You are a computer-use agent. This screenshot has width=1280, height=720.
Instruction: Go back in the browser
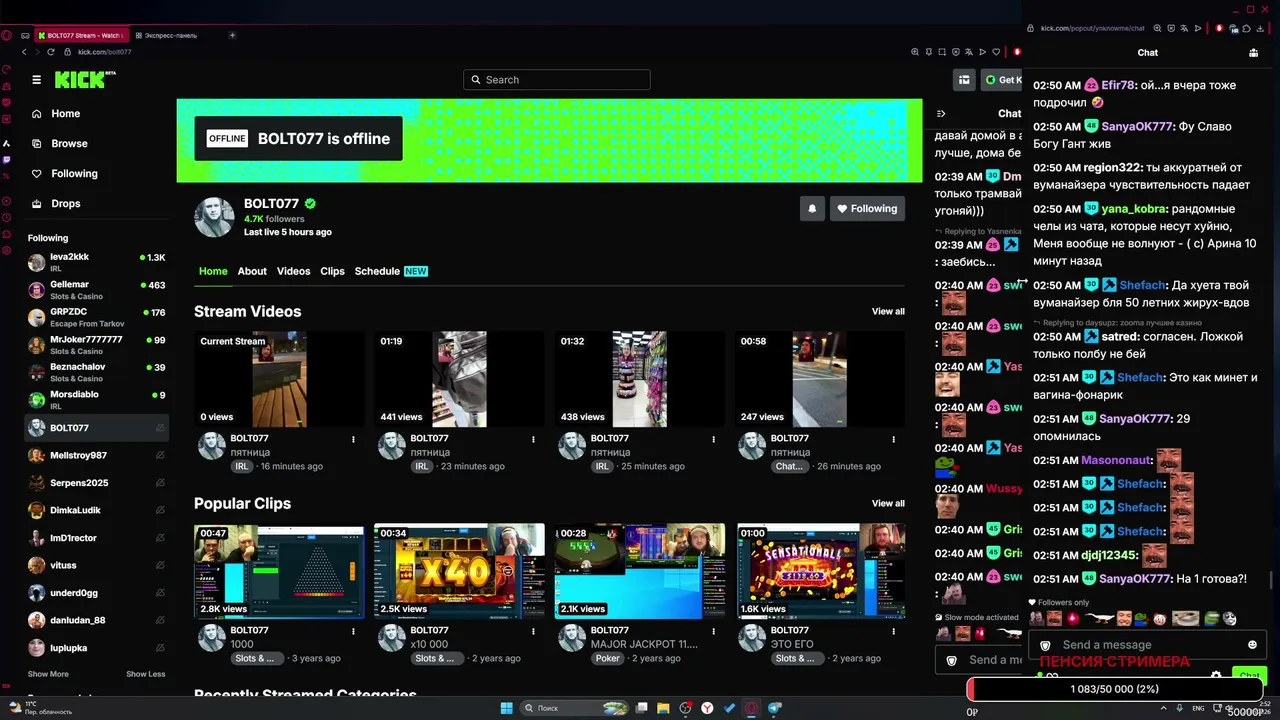point(23,52)
